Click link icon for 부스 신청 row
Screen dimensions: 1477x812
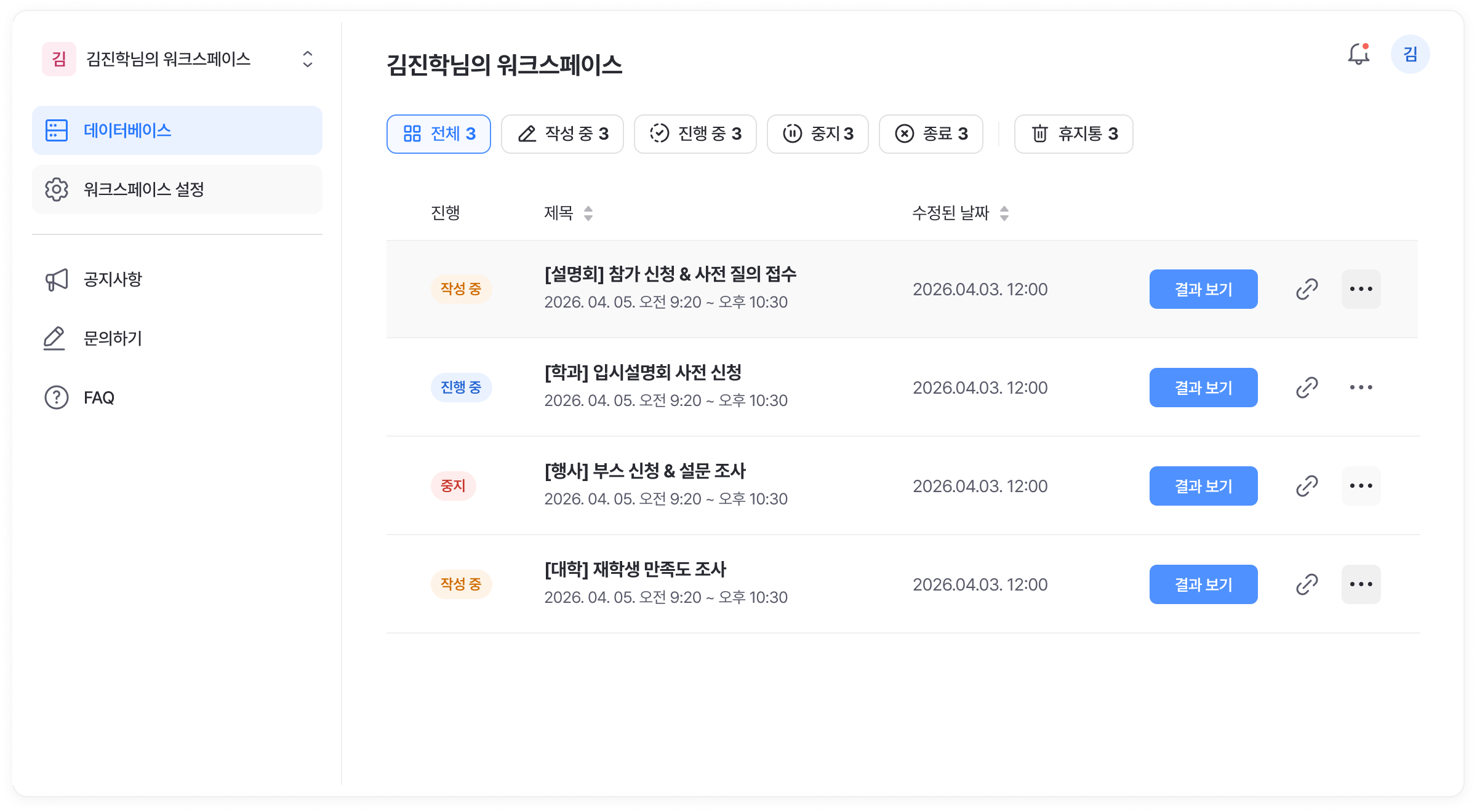pyautogui.click(x=1307, y=486)
